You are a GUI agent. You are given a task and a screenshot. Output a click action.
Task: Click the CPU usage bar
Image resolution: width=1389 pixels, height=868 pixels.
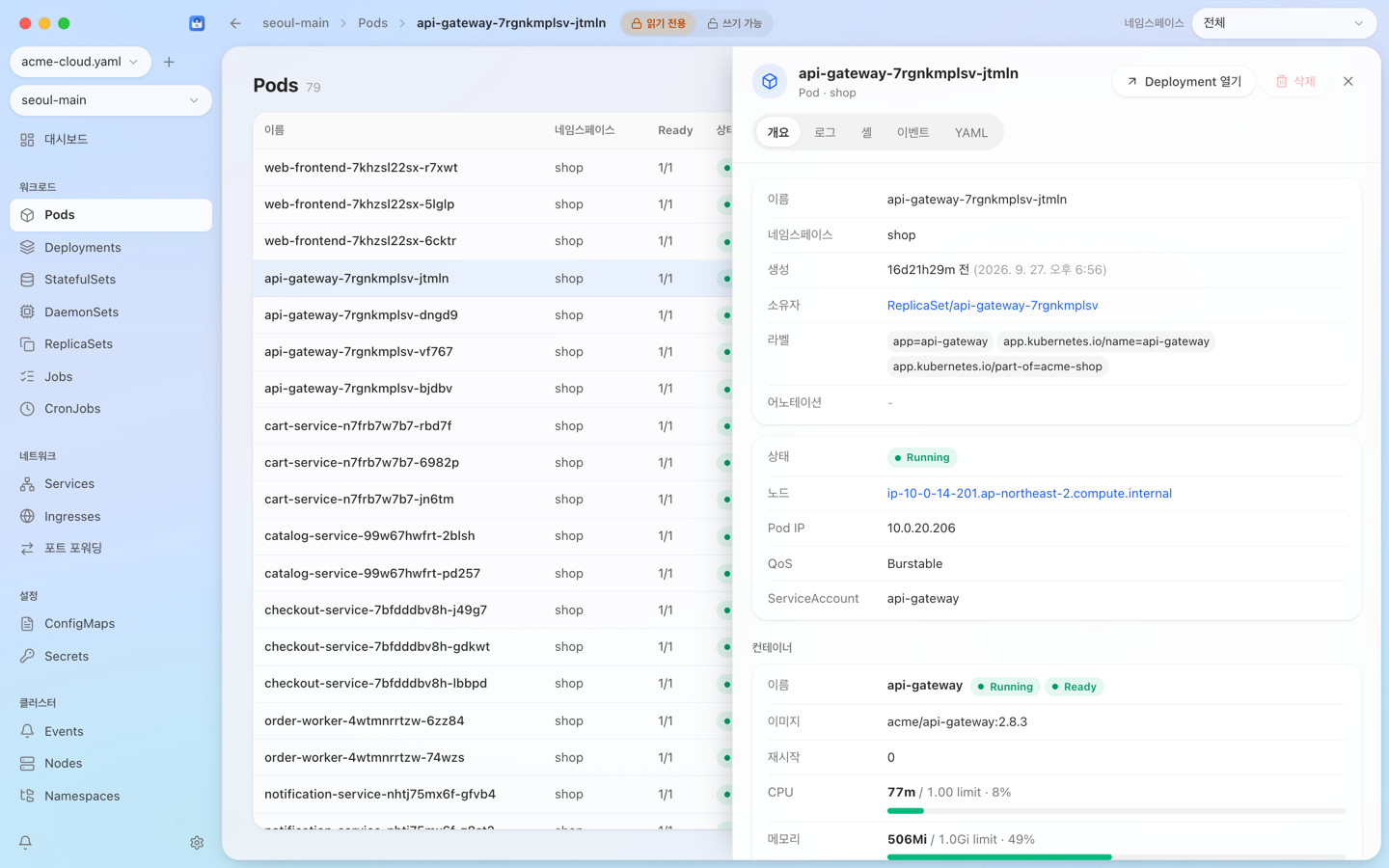(1116, 811)
